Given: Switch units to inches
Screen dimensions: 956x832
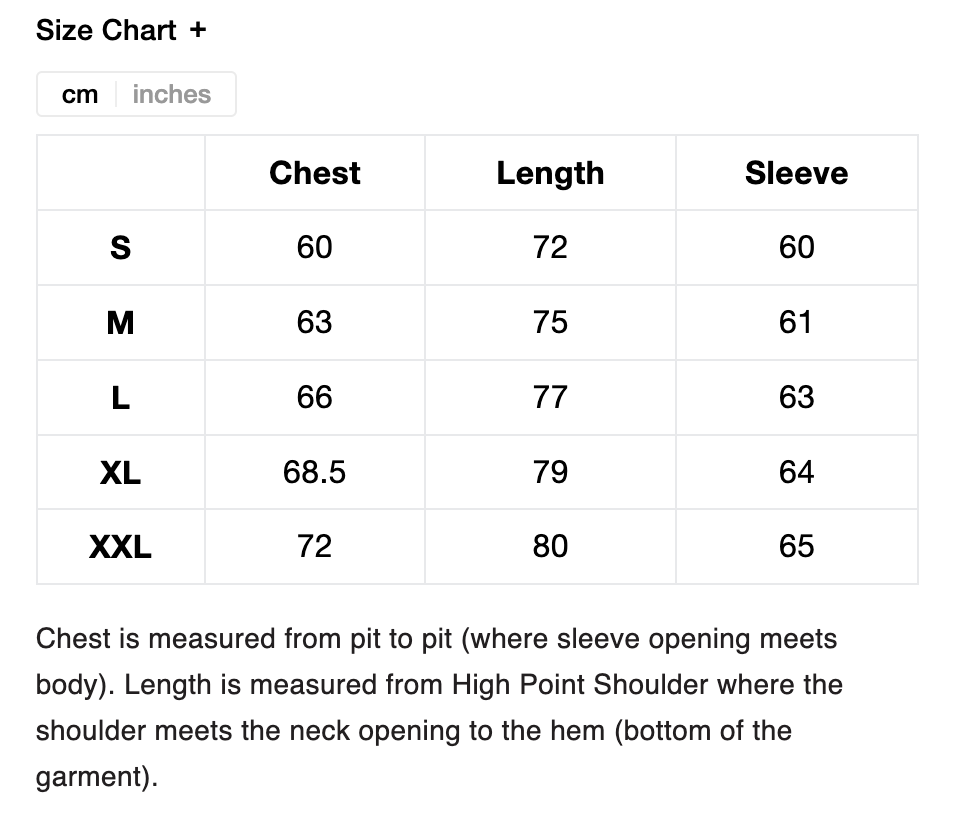Looking at the screenshot, I should [171, 95].
